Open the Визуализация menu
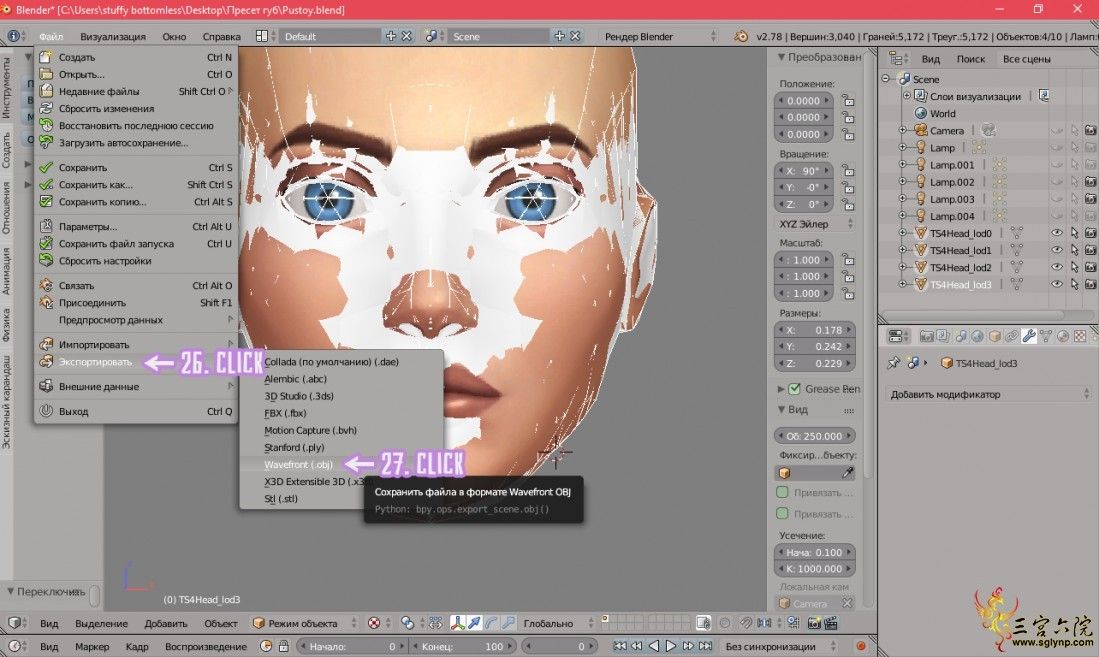This screenshot has width=1099, height=657. tap(113, 36)
